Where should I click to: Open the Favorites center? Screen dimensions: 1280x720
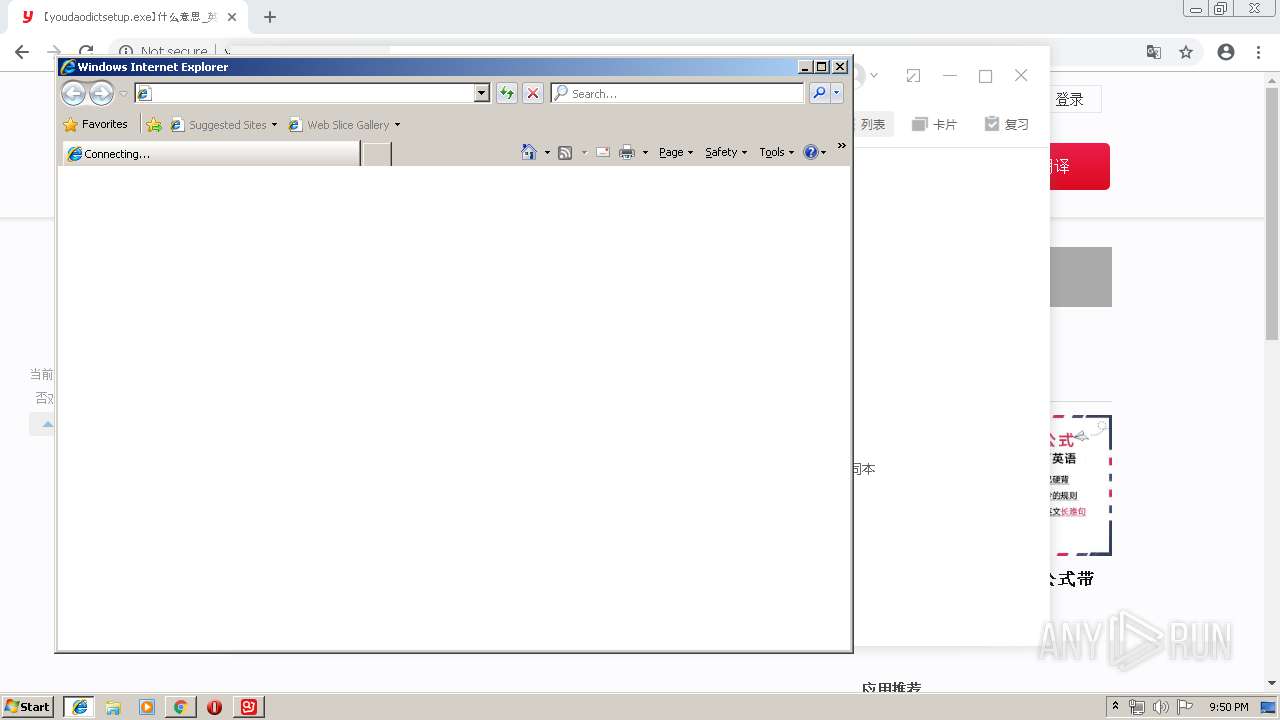coord(95,125)
